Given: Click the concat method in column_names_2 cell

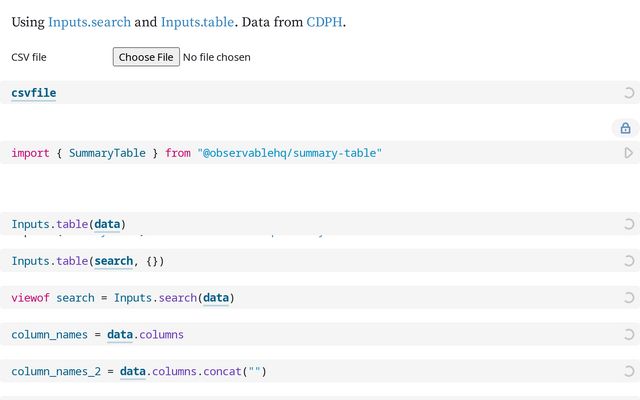Looking at the screenshot, I should (x=222, y=371).
